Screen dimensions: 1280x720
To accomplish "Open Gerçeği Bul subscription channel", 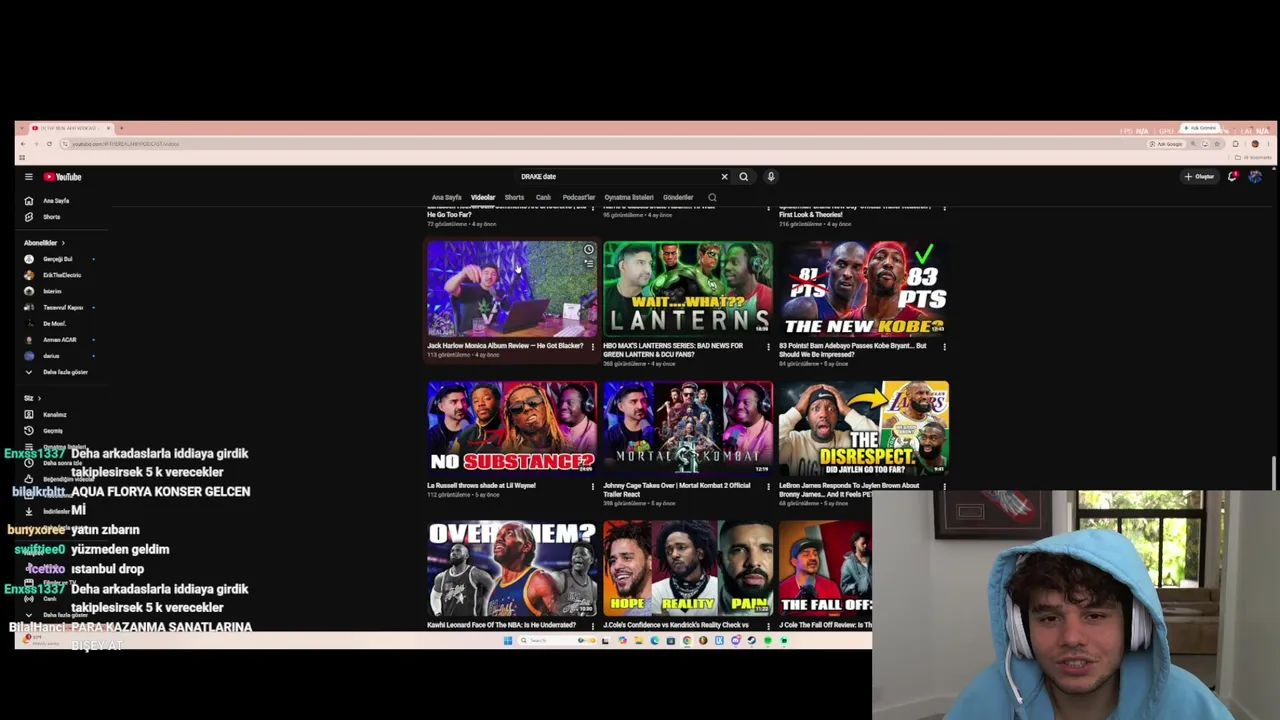I will 59,259.
